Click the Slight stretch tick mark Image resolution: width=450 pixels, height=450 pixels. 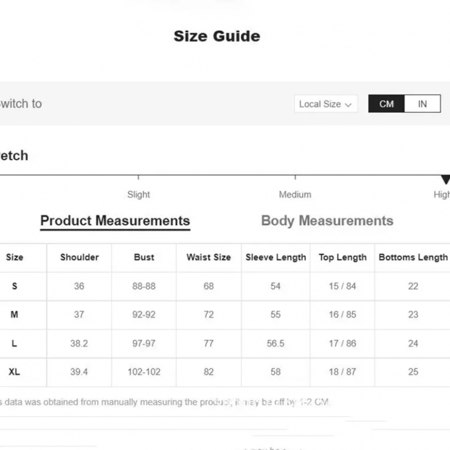click(138, 177)
